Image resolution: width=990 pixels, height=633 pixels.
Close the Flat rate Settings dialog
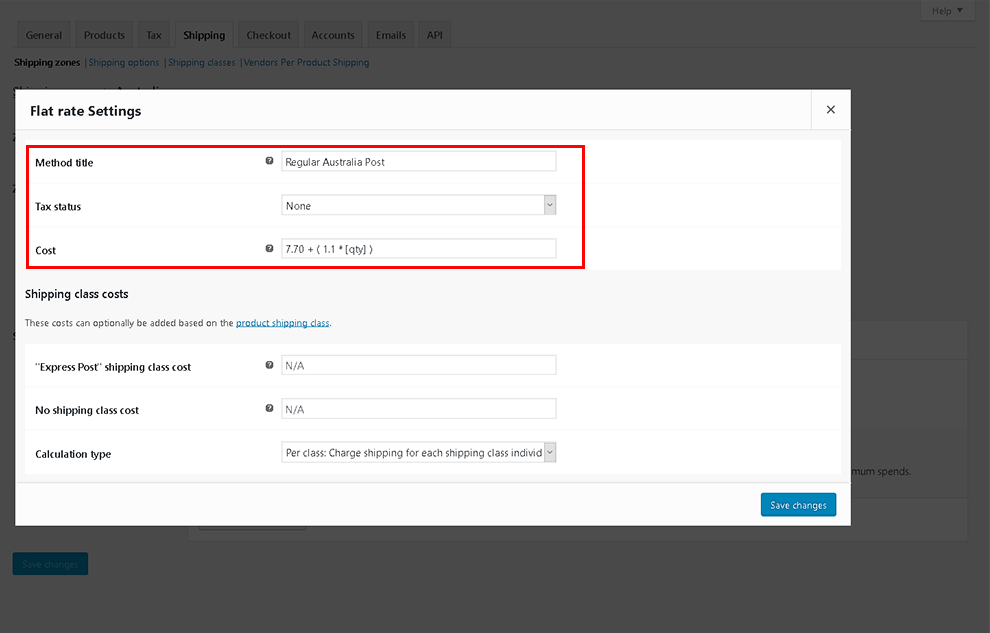831,110
